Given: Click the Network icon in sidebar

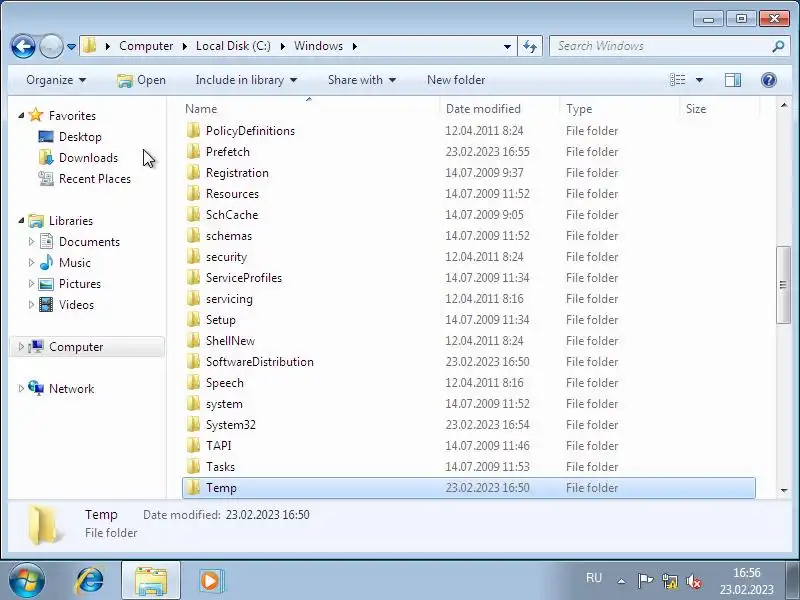Looking at the screenshot, I should pyautogui.click(x=36, y=388).
